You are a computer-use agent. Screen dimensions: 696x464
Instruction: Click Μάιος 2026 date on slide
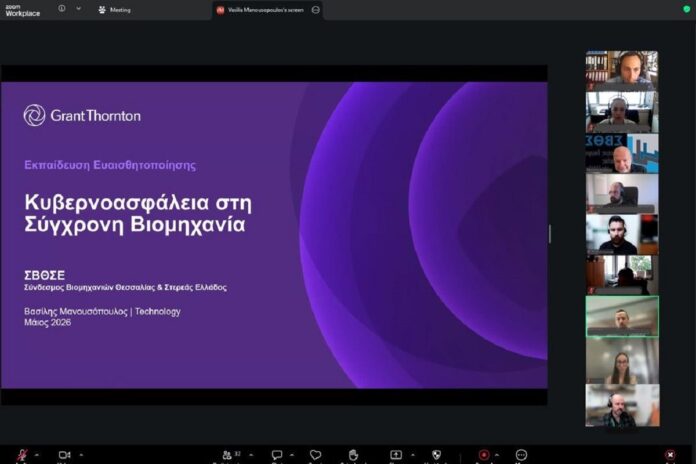(x=47, y=322)
